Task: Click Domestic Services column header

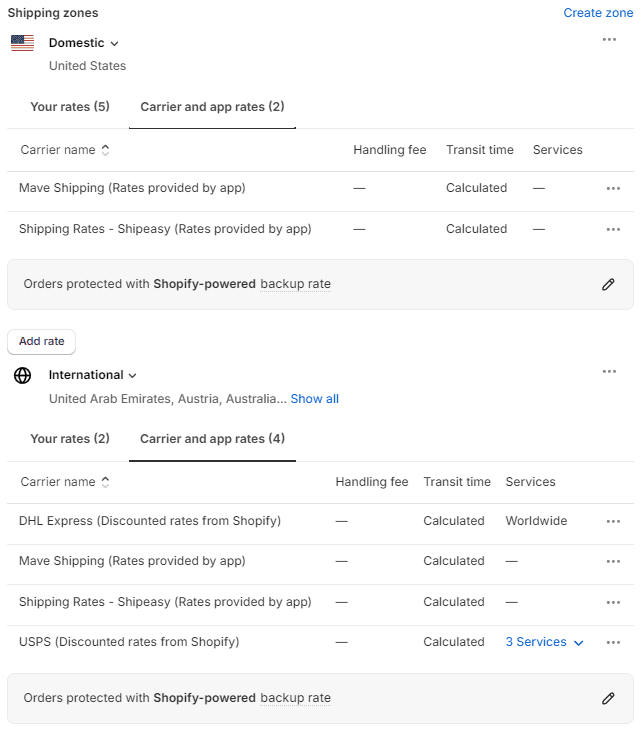Action: [558, 150]
